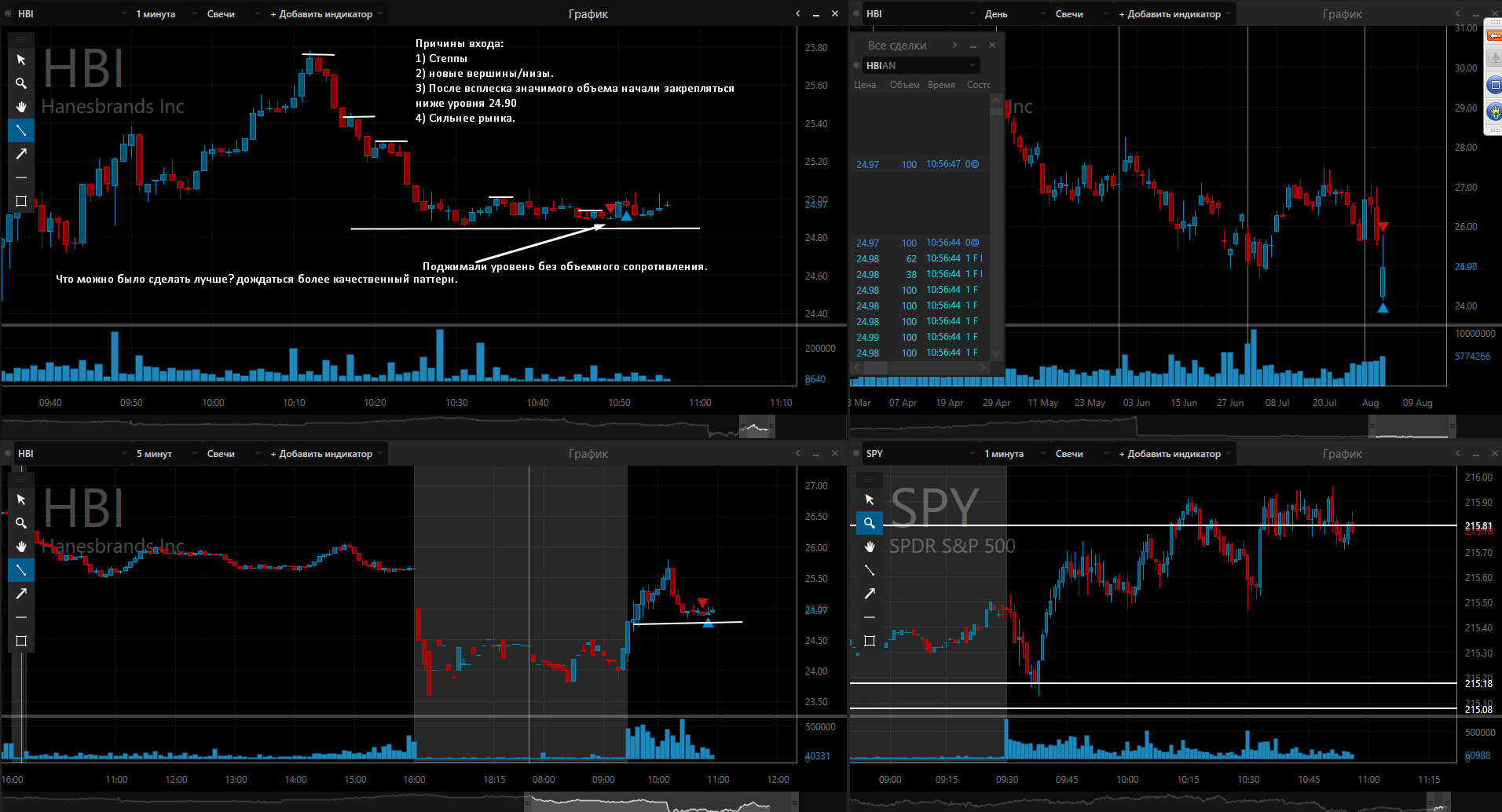Select the magnifier zoom tool in the SPY chart
Image resolution: width=1502 pixels, height=812 pixels.
(x=870, y=523)
